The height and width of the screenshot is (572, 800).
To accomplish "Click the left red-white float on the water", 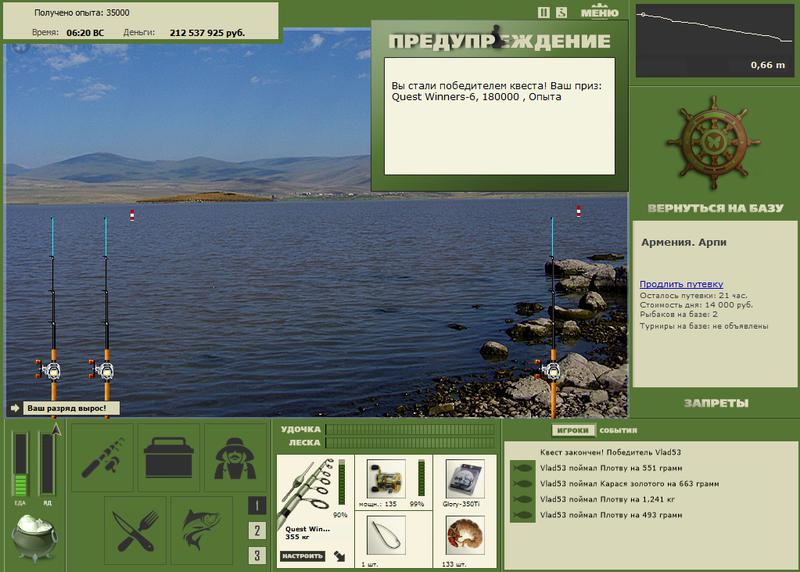I will (x=132, y=215).
